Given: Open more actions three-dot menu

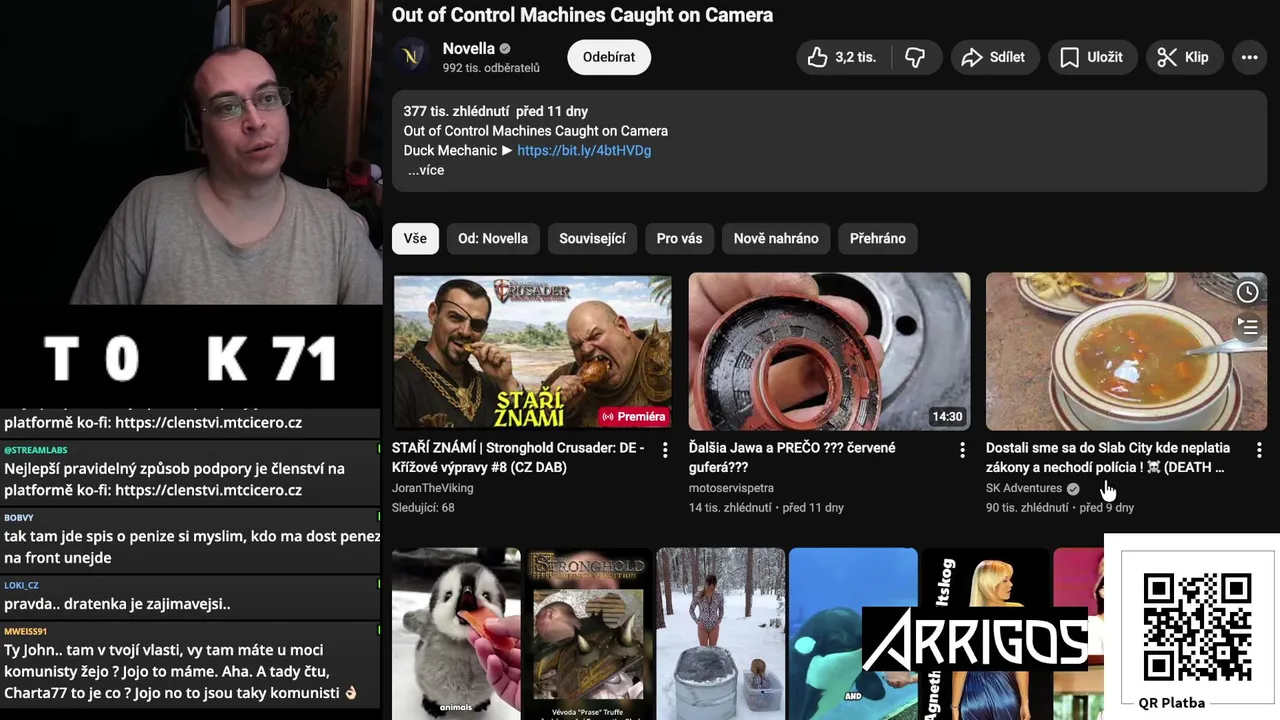Looking at the screenshot, I should pos(1250,57).
